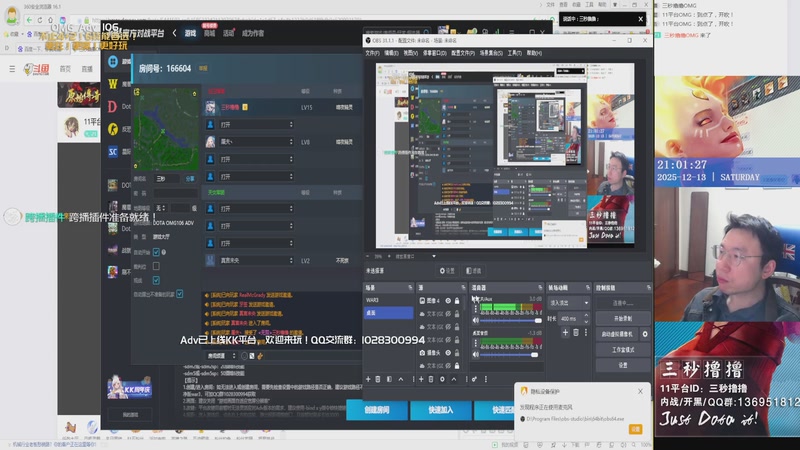Open OBS 停靠窗口(D) menu
Screen dimensions: 800x450
435,53
